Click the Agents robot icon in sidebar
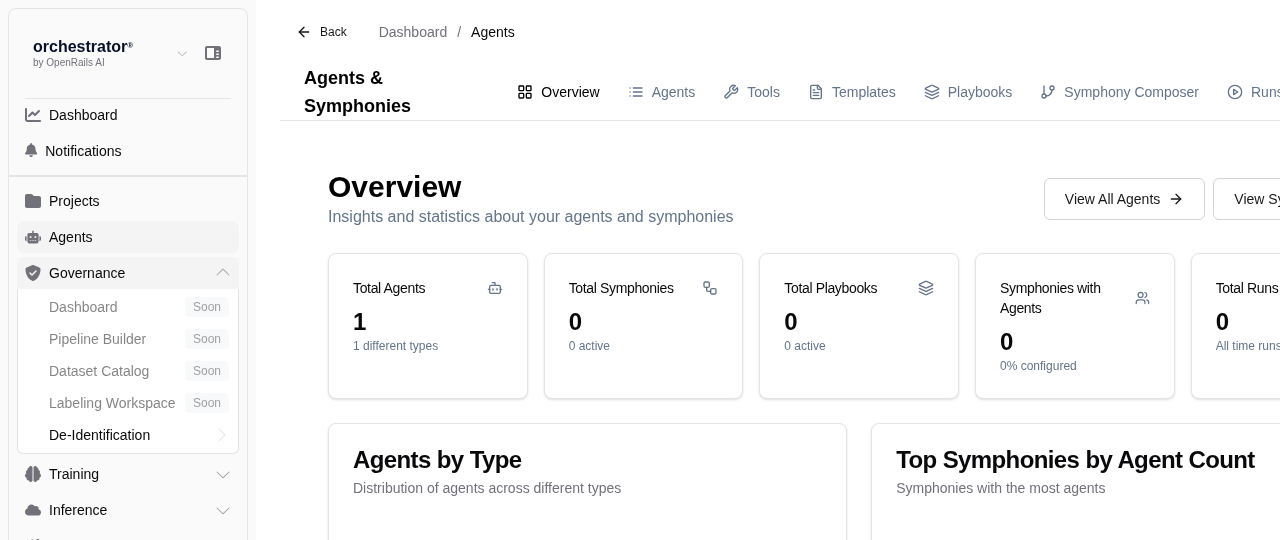The image size is (1280, 540). click(x=33, y=237)
